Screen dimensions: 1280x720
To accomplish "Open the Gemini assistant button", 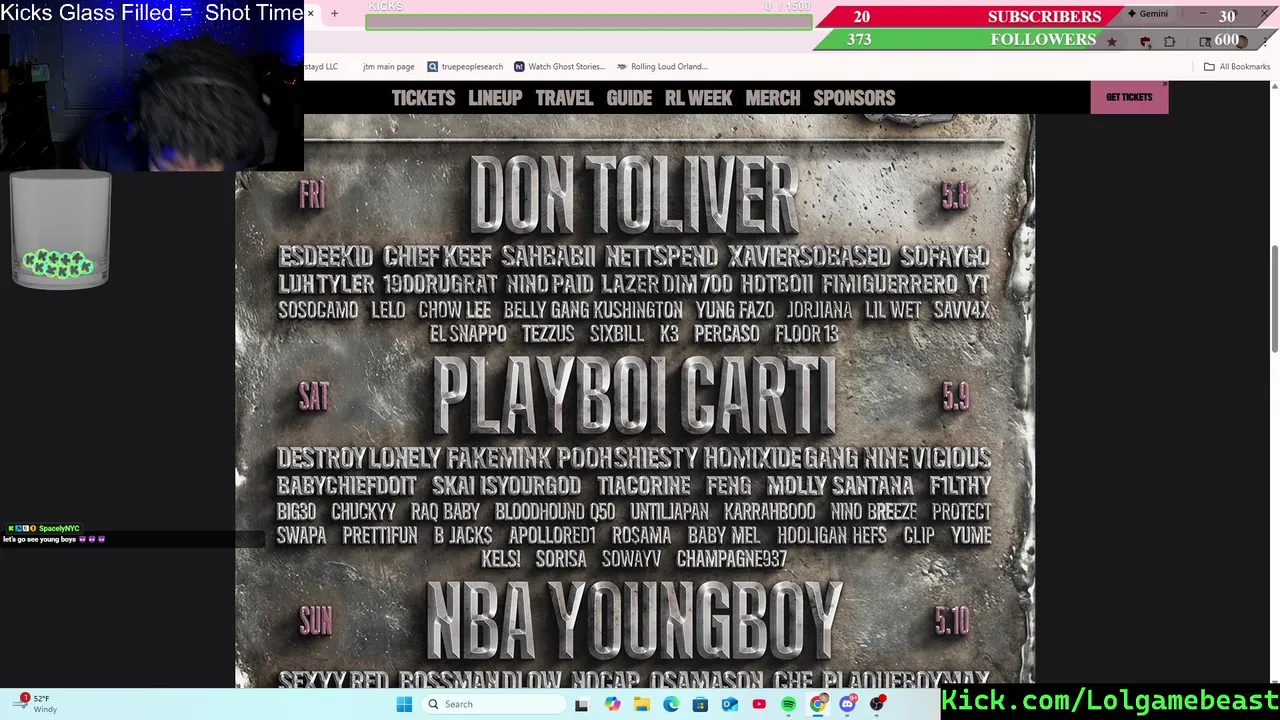I will pyautogui.click(x=1148, y=14).
